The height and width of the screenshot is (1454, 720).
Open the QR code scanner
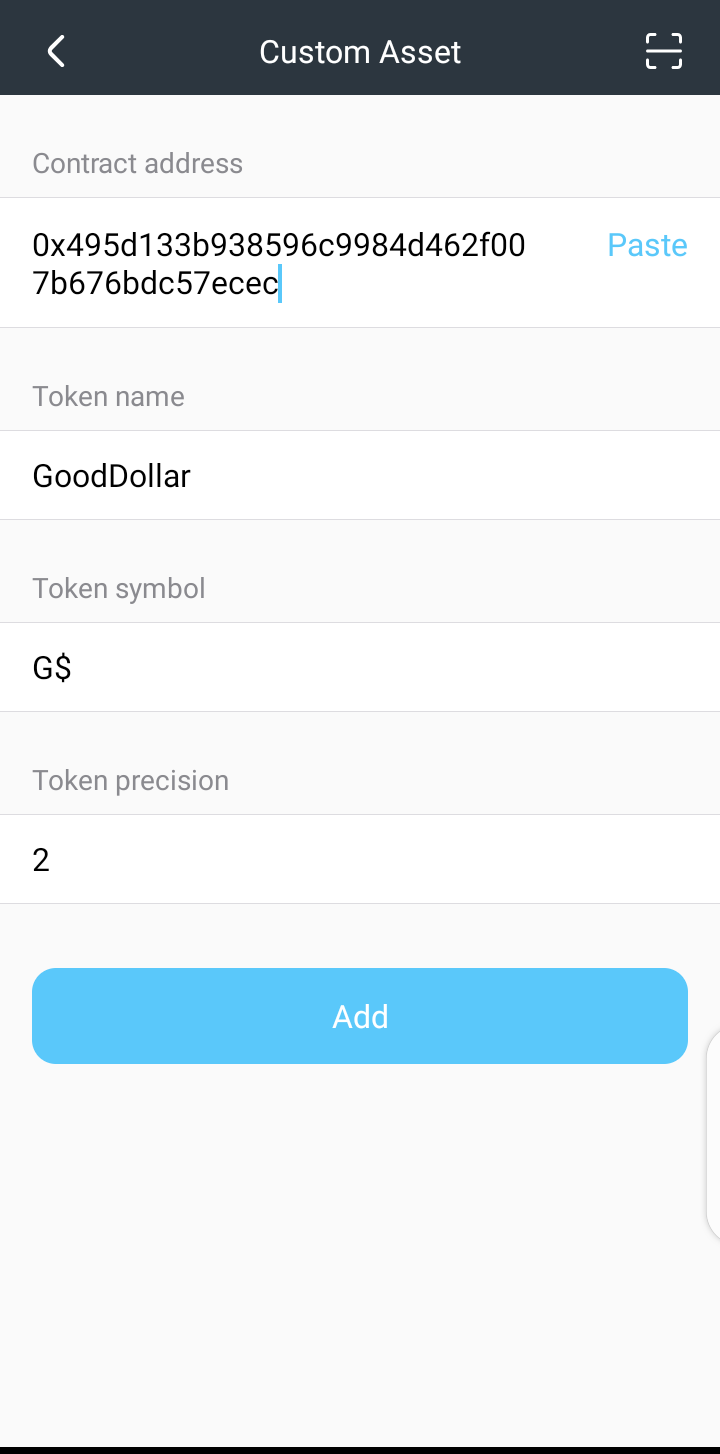click(x=663, y=51)
